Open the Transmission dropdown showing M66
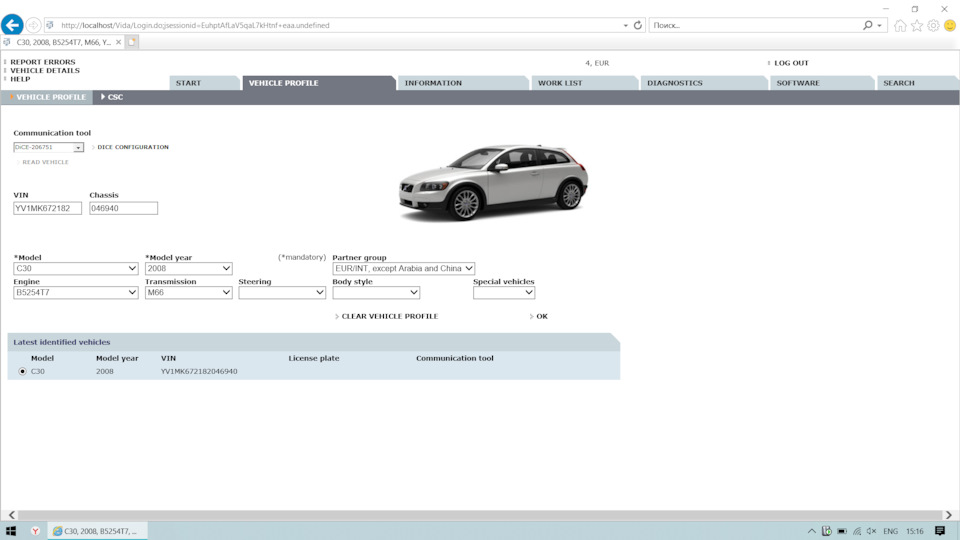Screen dimensions: 960x540 (188, 293)
